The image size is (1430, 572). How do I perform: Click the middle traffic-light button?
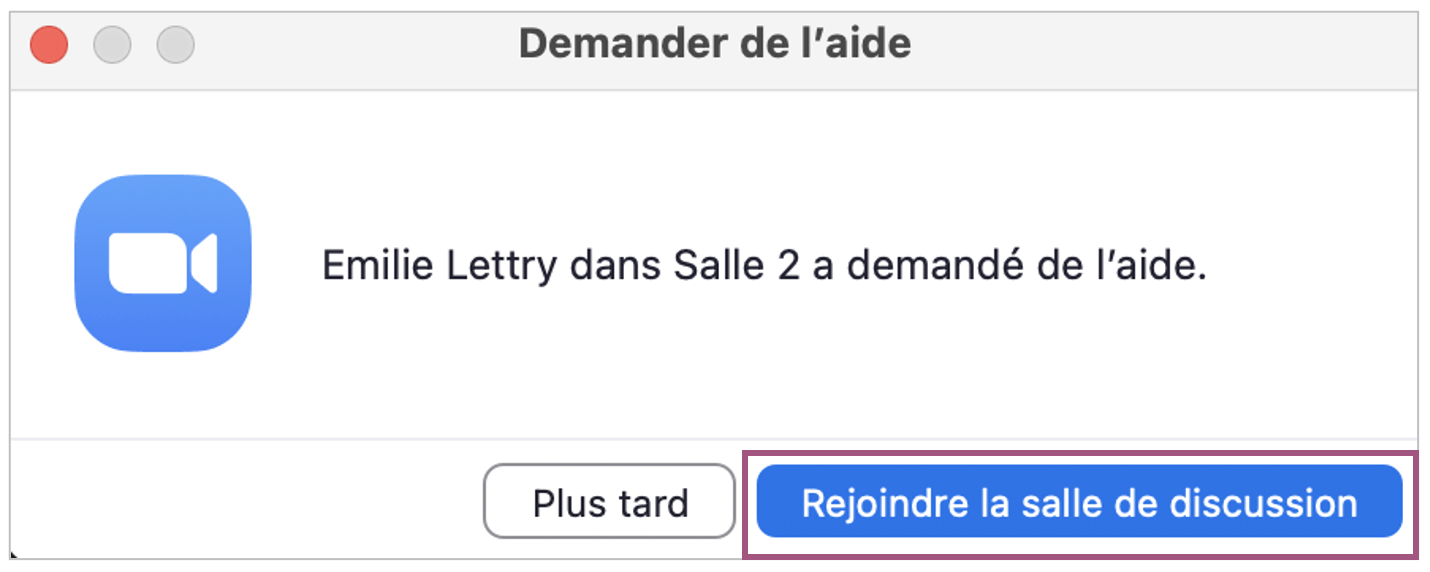[112, 45]
